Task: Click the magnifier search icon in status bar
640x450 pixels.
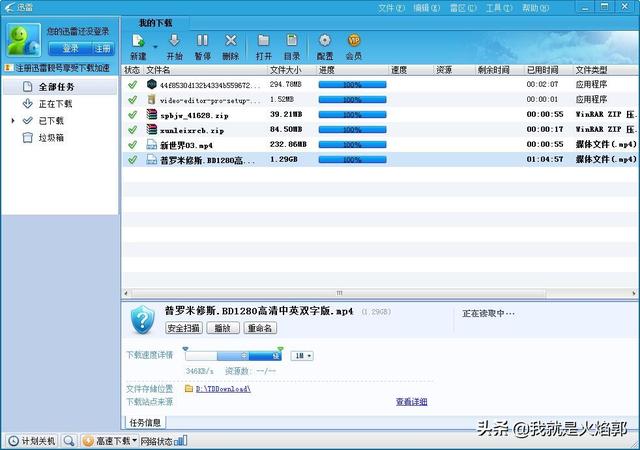Action: (x=69, y=441)
